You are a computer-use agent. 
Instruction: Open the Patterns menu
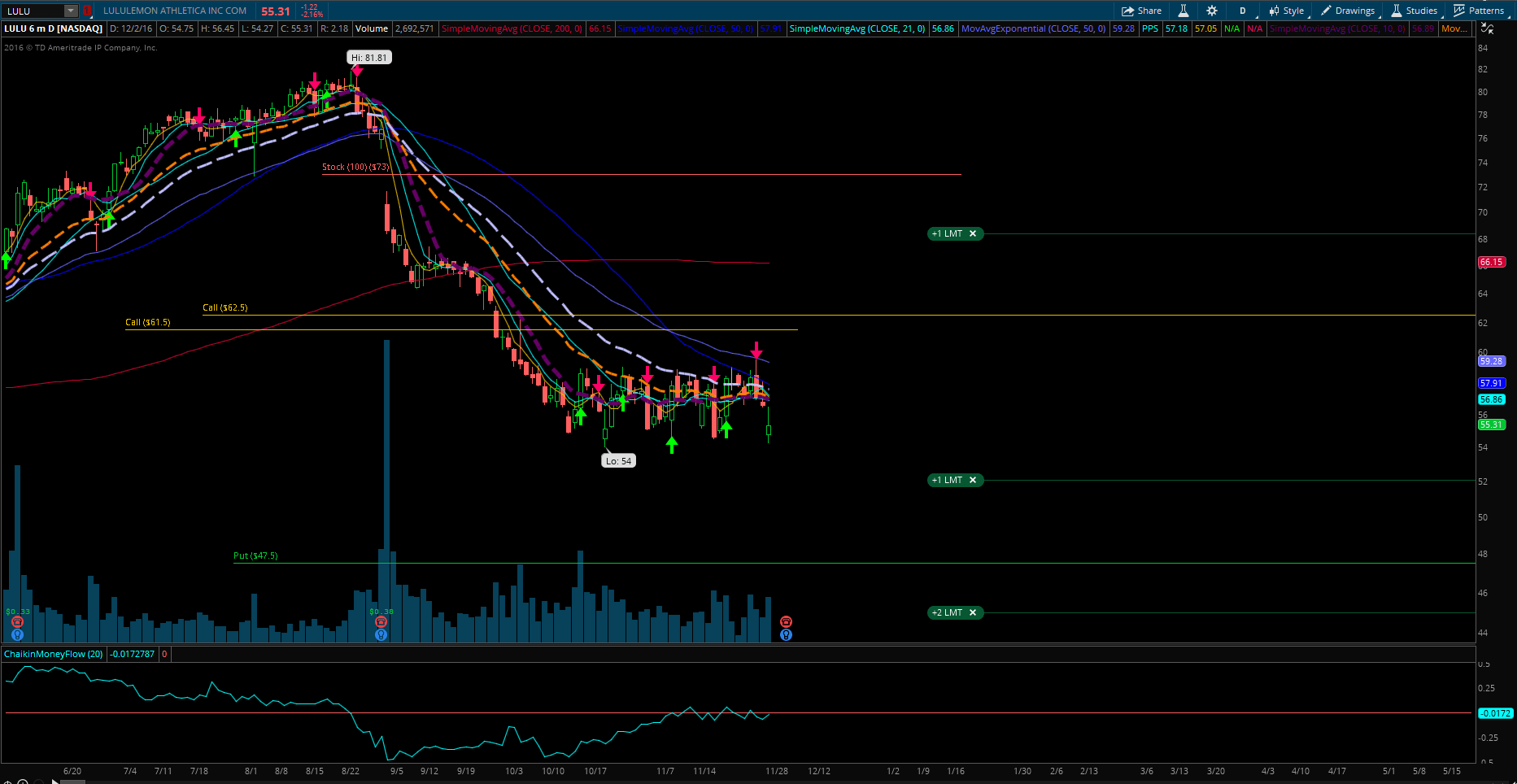(x=1480, y=11)
